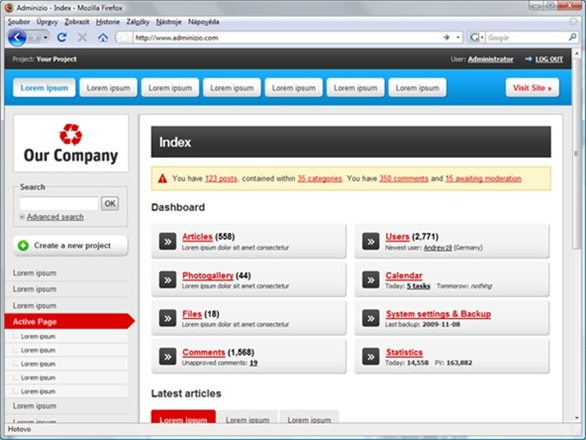Click the search magnifier icon in Google box
This screenshot has width=586, height=440.
[572, 37]
